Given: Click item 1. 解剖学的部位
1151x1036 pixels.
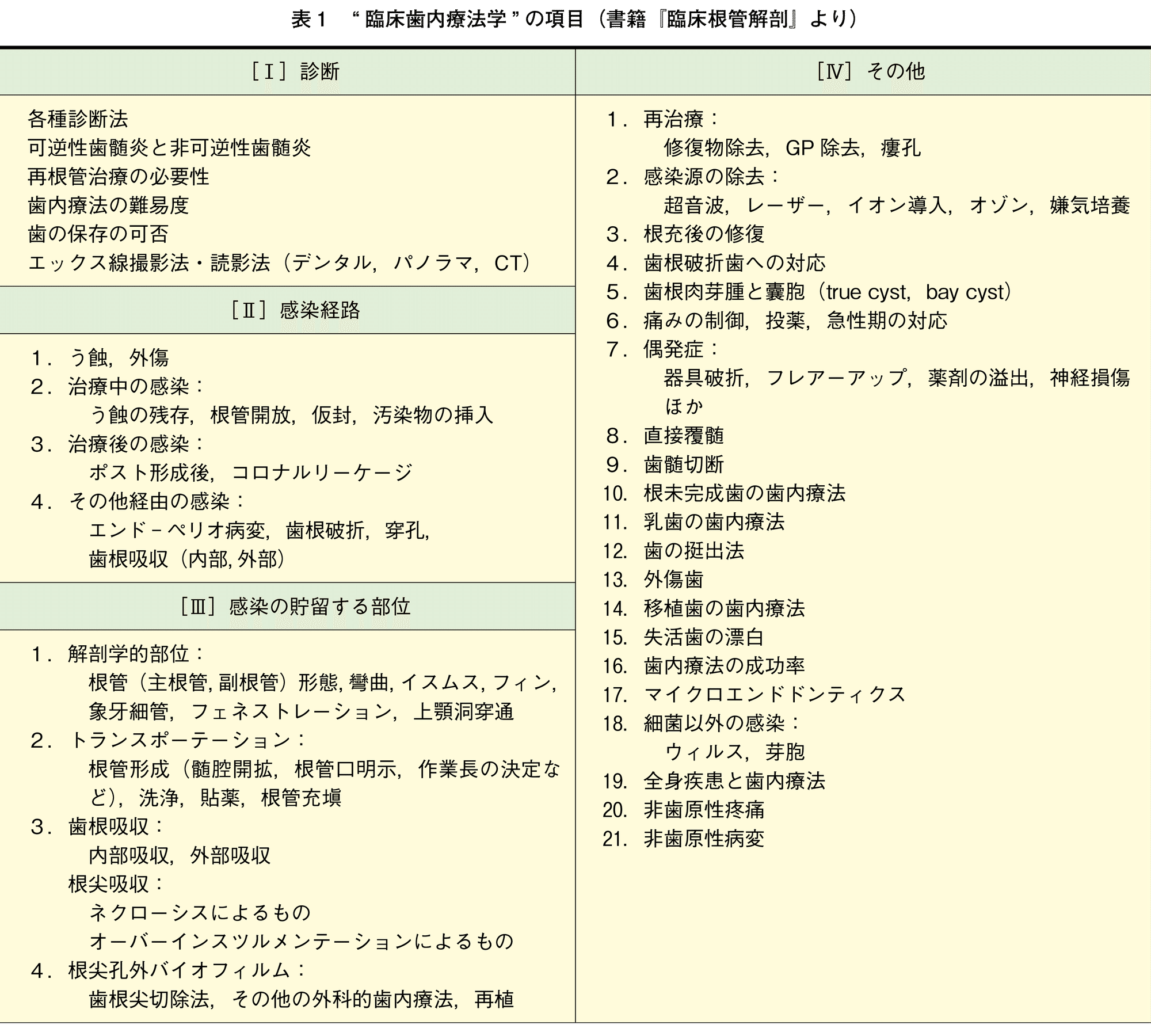Looking at the screenshot, I should pyautogui.click(x=117, y=654).
